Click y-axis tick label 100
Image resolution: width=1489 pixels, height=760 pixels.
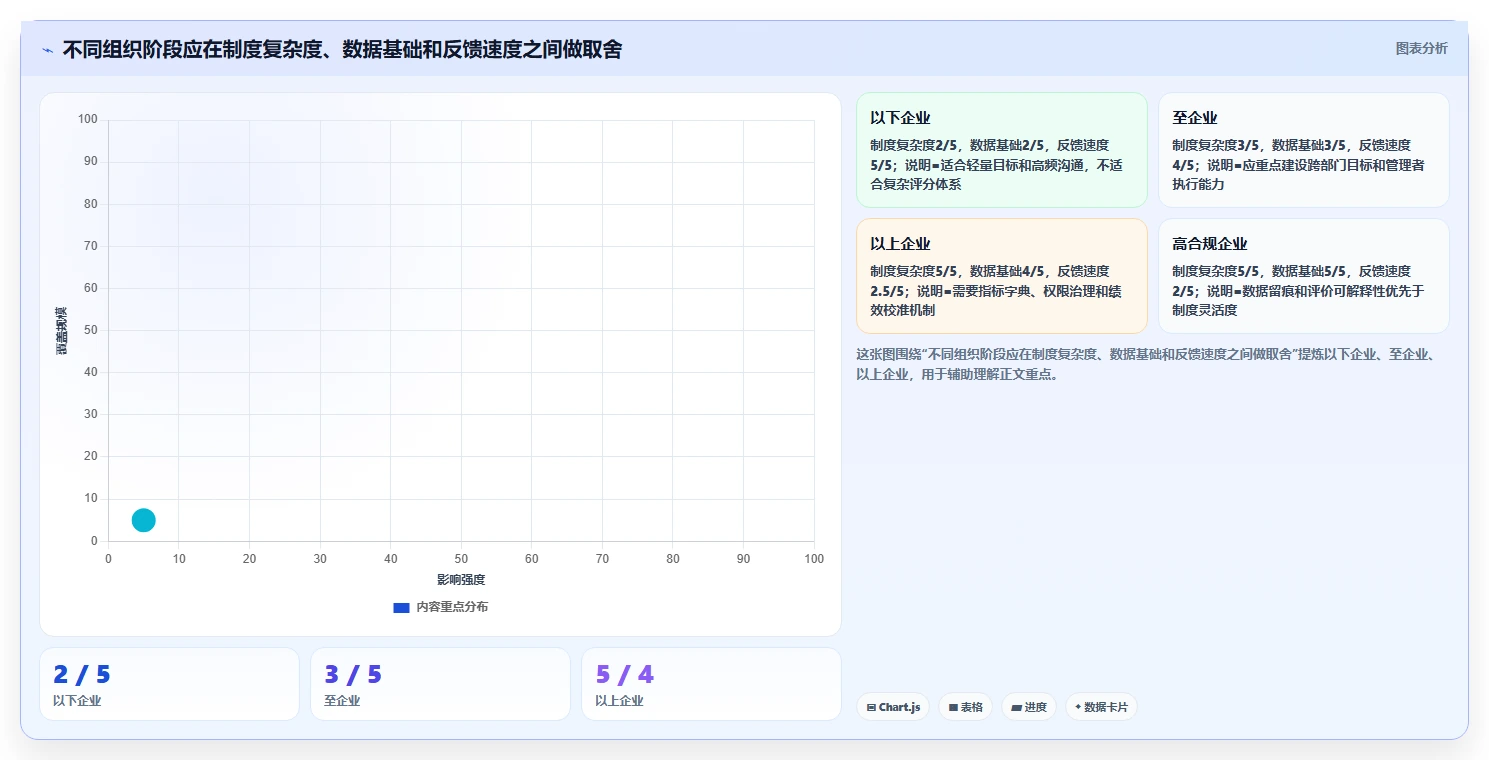click(x=88, y=120)
